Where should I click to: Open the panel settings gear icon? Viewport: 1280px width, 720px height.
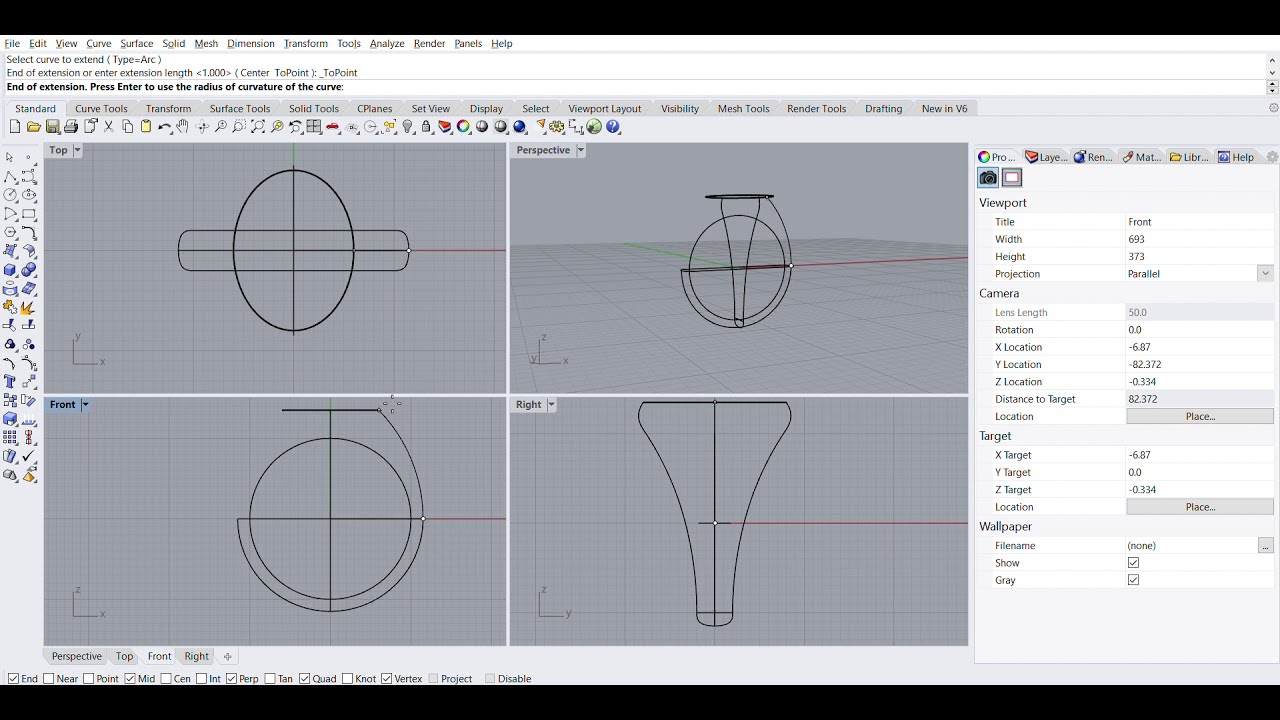[1272, 157]
